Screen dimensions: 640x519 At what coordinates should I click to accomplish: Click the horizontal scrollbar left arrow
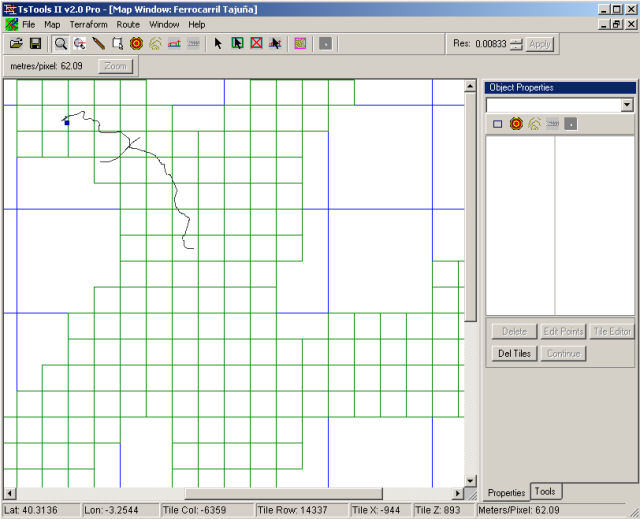10,493
